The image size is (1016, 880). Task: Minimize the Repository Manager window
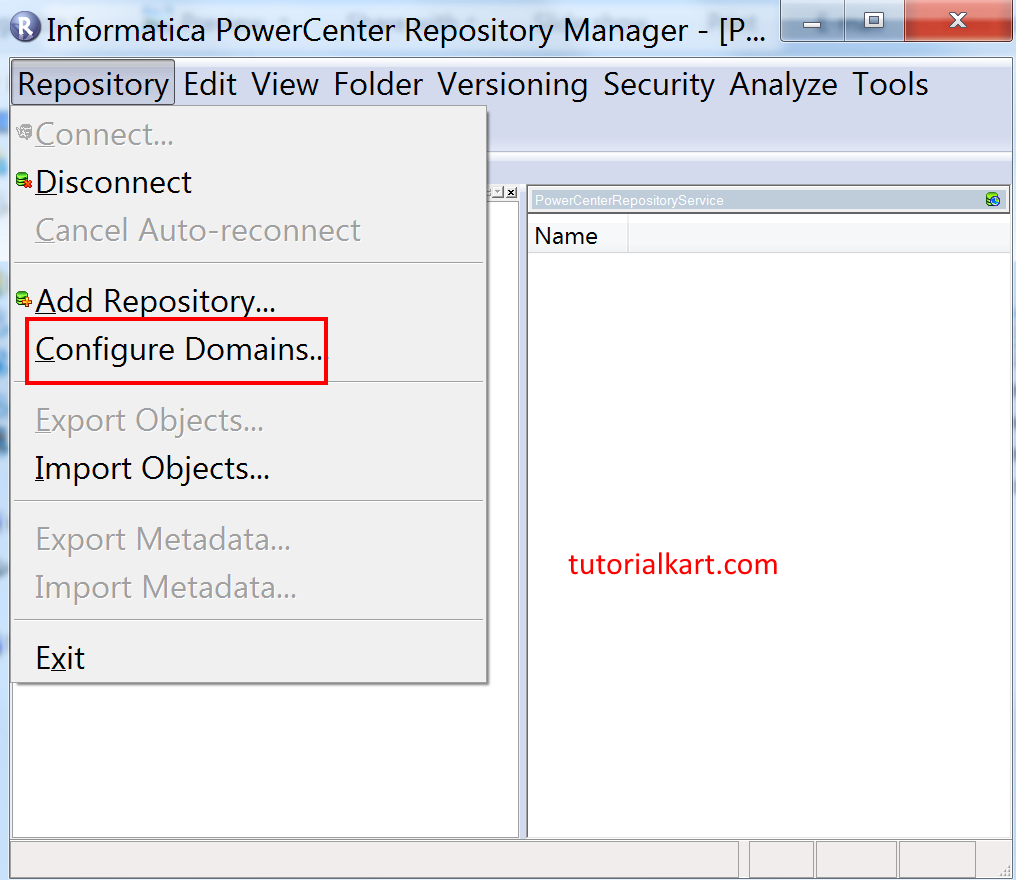[x=812, y=22]
